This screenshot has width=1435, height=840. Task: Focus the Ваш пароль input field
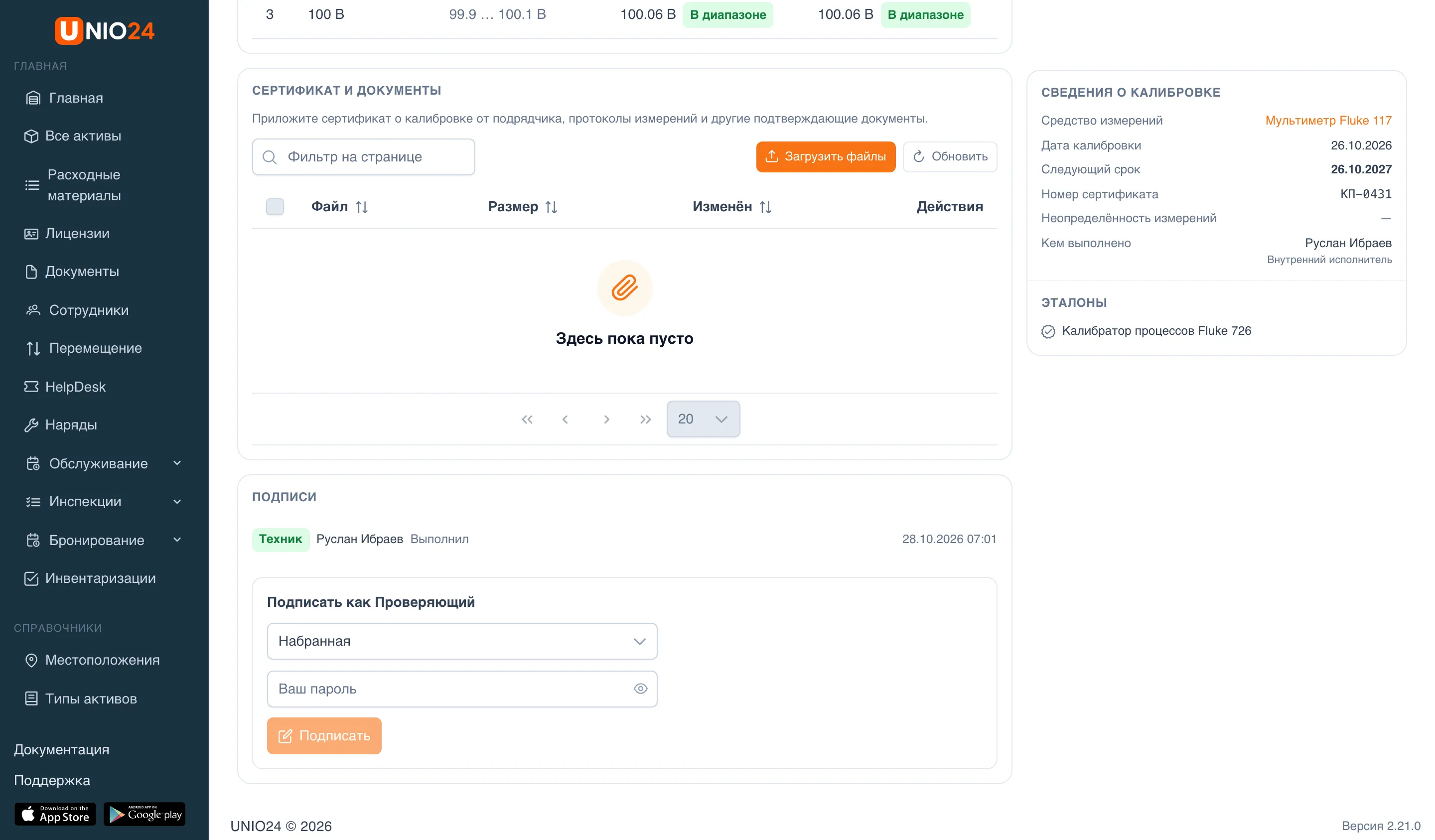[450, 689]
